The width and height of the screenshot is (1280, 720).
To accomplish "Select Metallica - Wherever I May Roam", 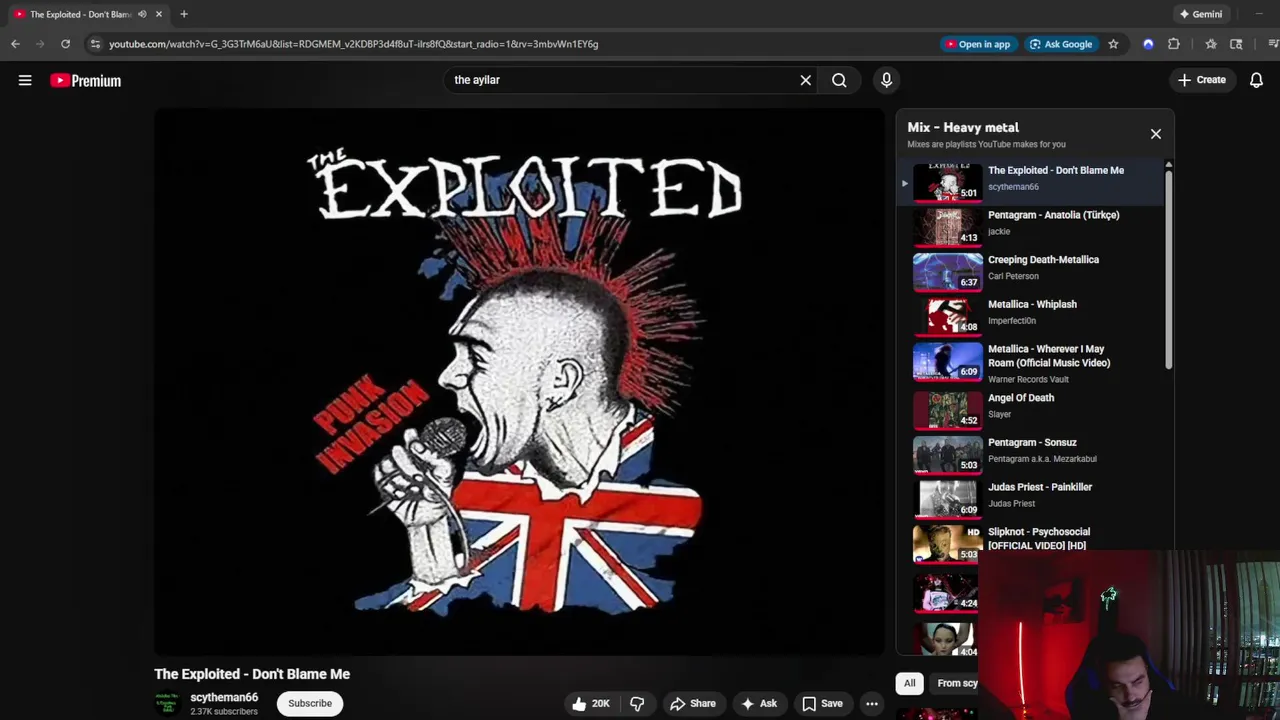I will (x=1032, y=363).
